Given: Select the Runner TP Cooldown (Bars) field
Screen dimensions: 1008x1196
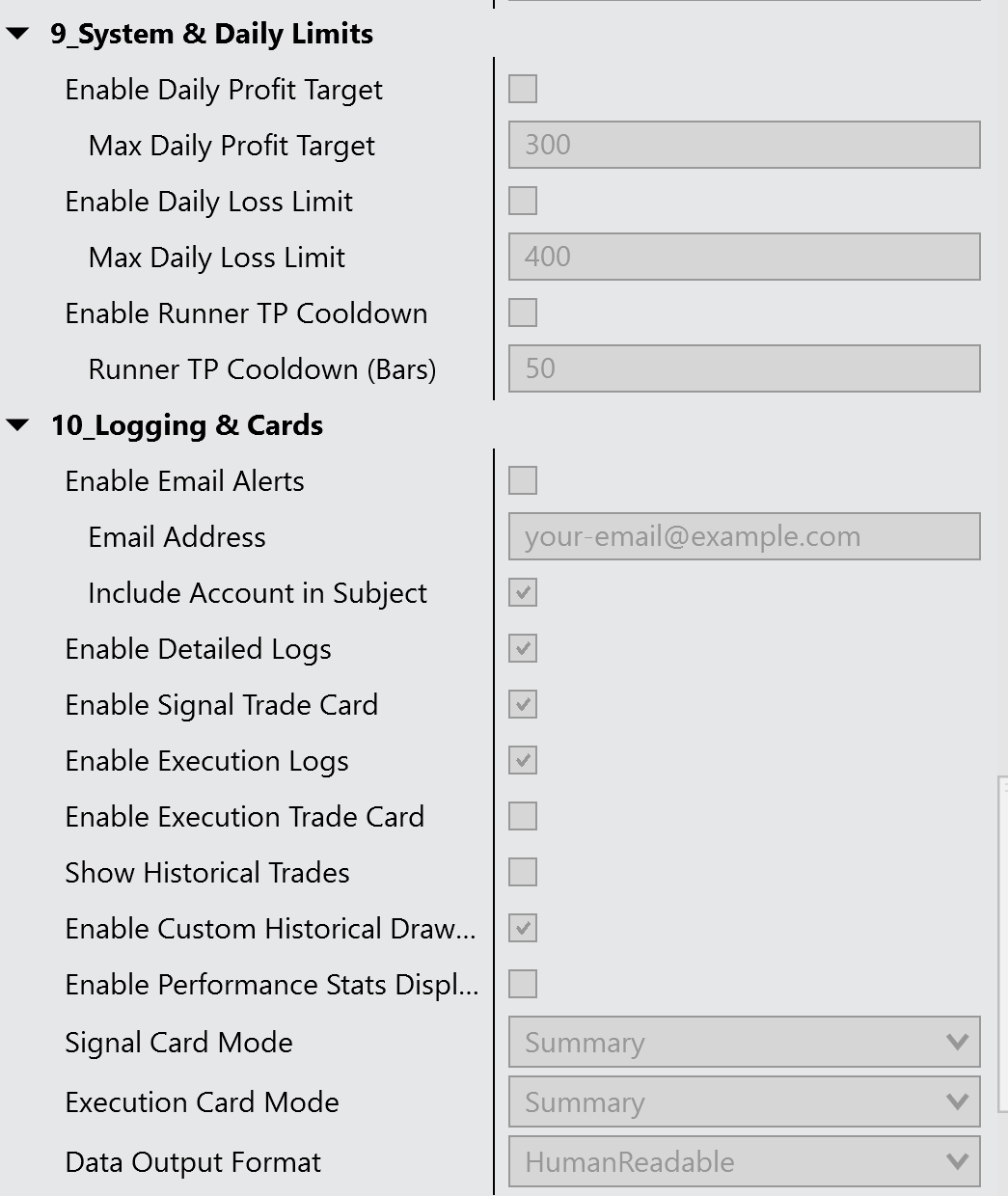Looking at the screenshot, I should coord(744,369).
